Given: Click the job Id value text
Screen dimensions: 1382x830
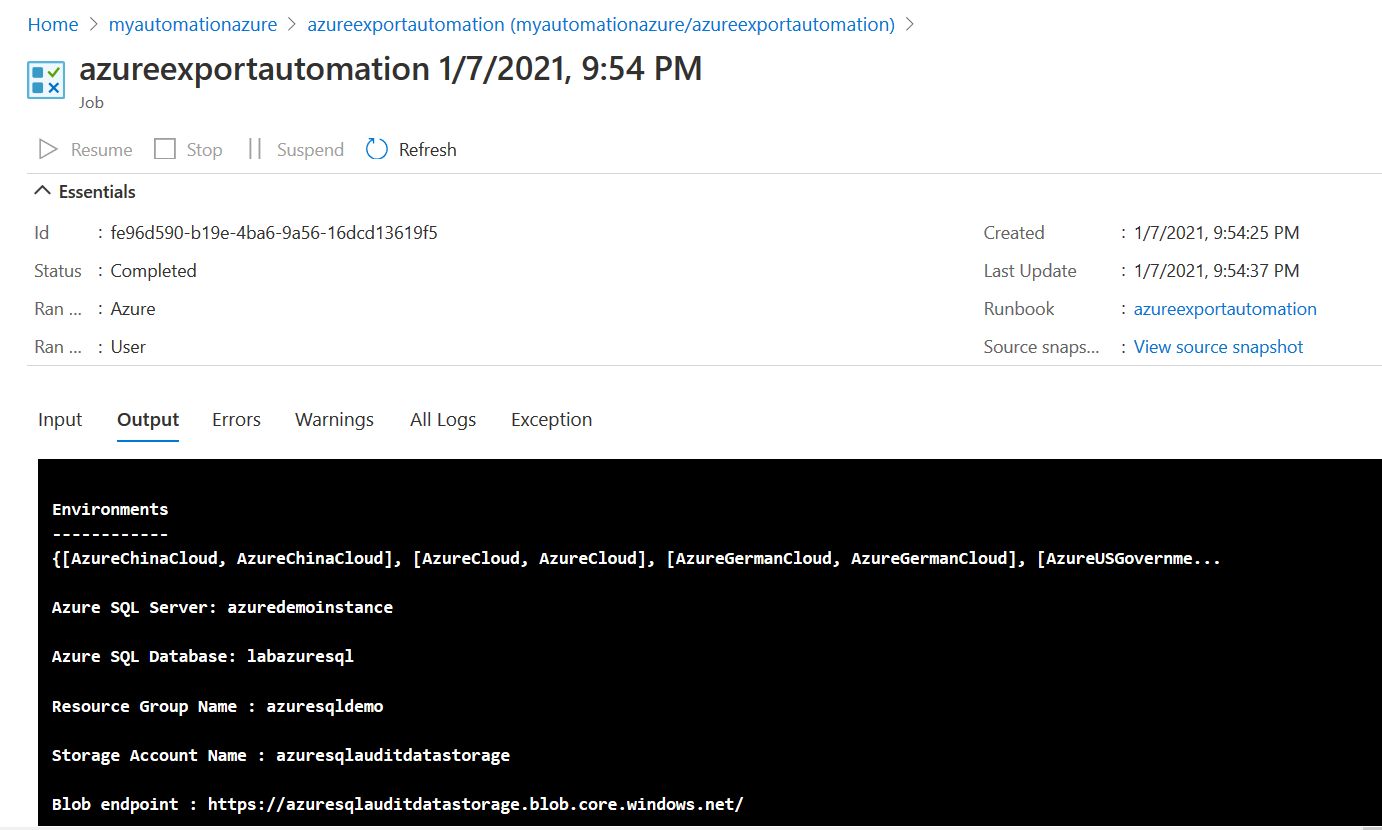Looking at the screenshot, I should point(274,233).
